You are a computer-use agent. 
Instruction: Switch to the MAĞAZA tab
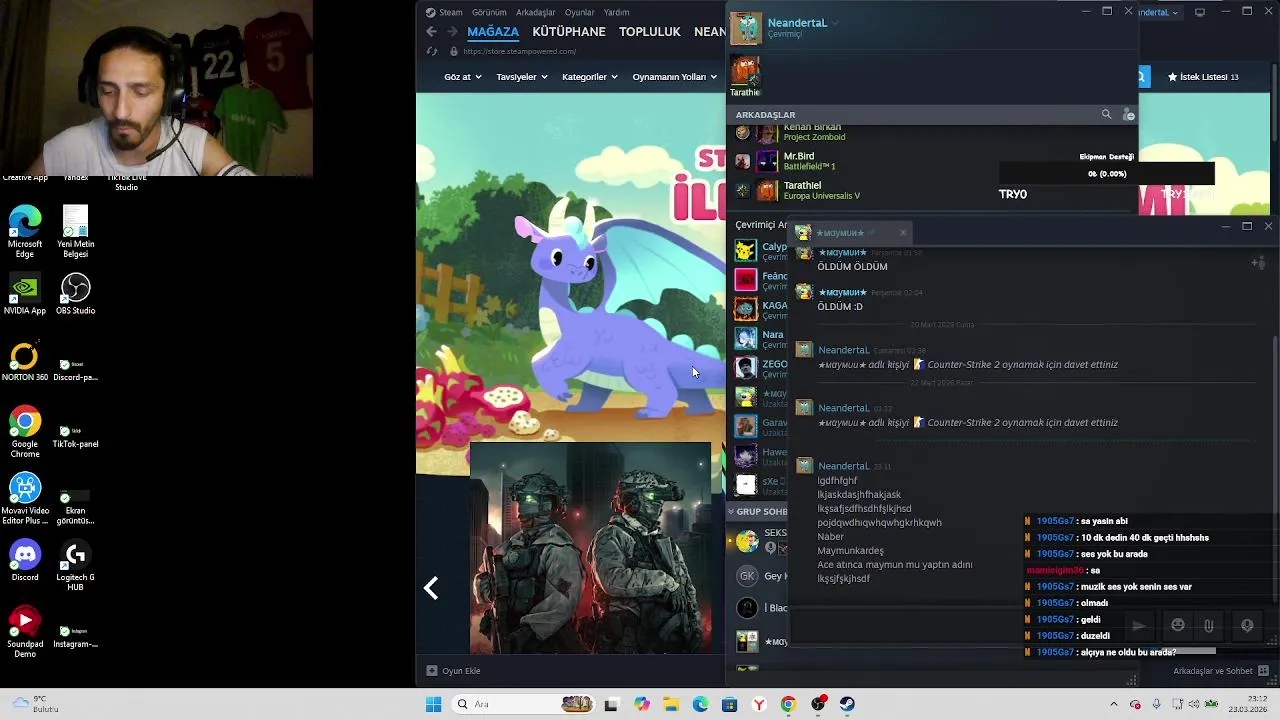click(x=493, y=32)
